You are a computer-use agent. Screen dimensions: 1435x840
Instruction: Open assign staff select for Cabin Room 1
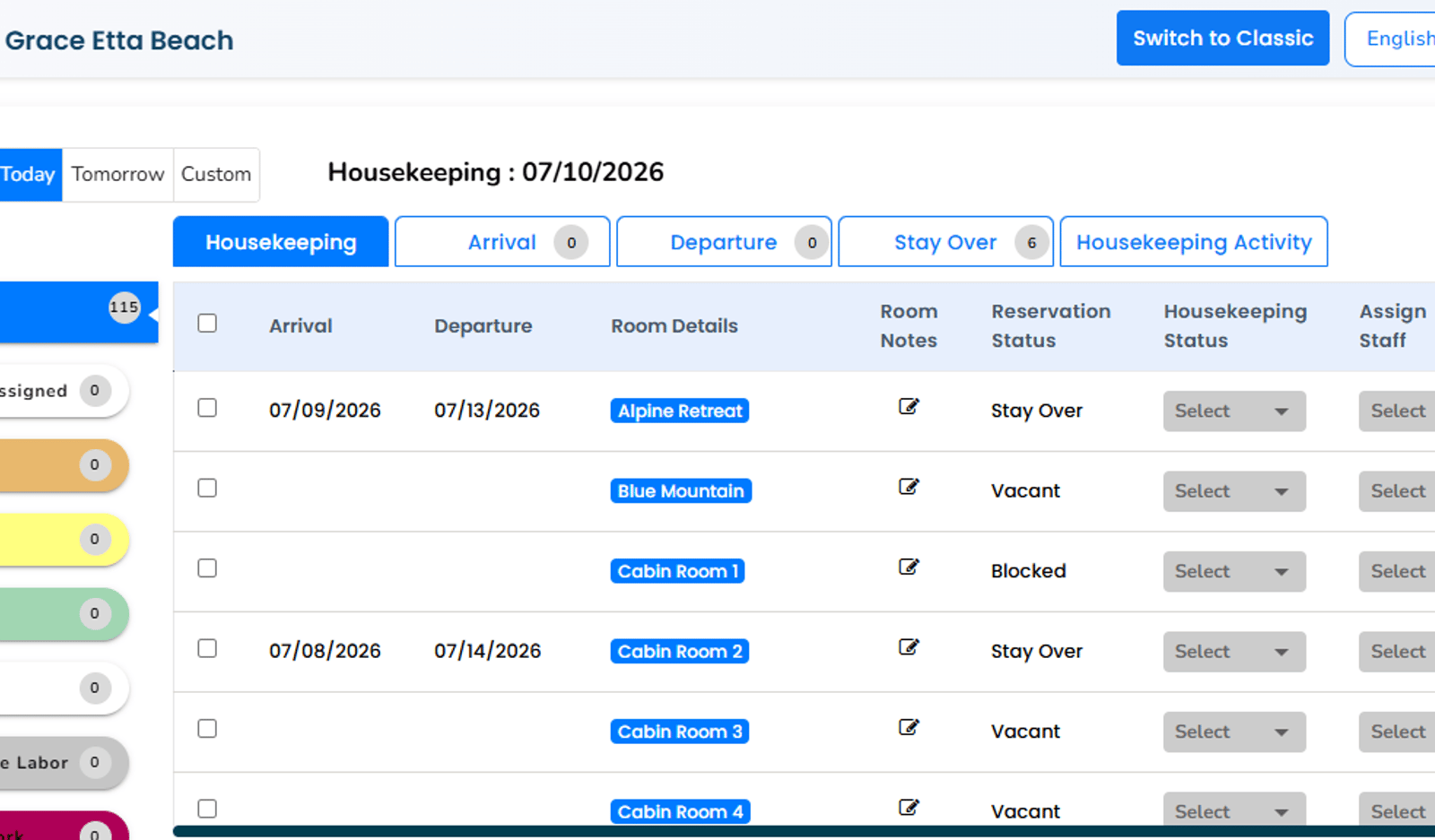point(1397,572)
